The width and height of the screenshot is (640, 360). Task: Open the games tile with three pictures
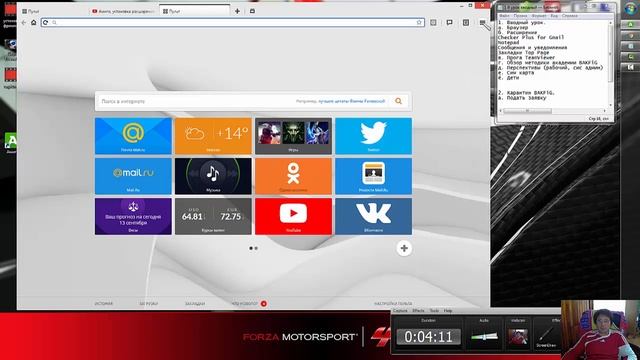pos(293,136)
